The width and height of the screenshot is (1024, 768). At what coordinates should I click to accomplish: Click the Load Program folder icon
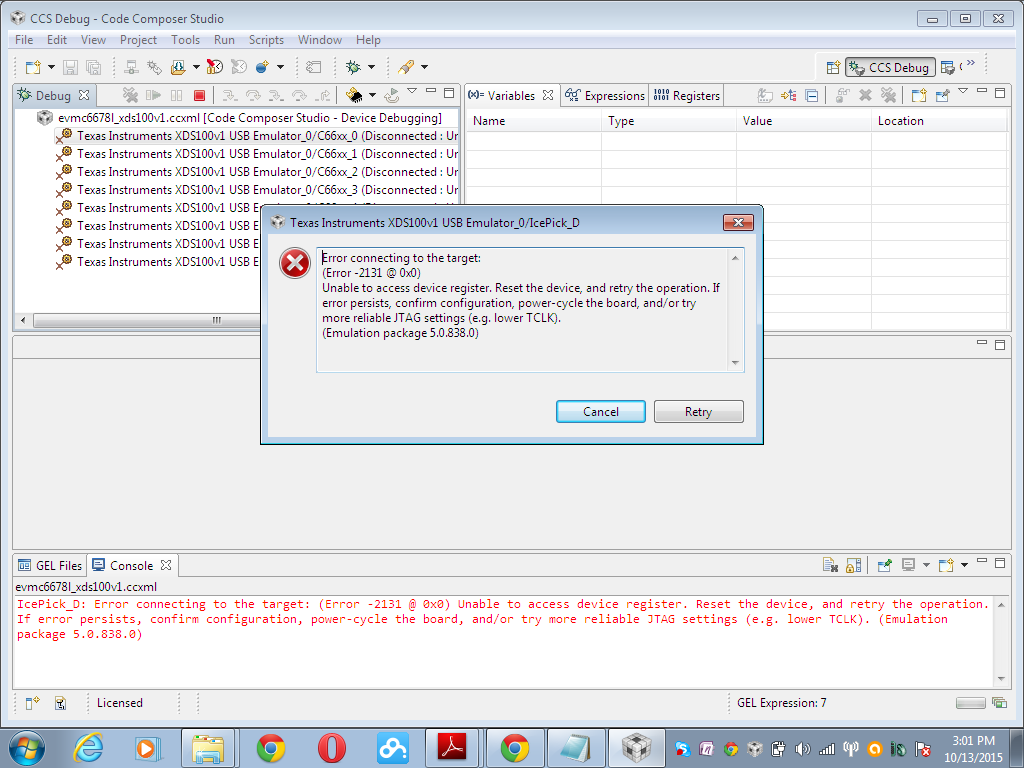click(178, 67)
